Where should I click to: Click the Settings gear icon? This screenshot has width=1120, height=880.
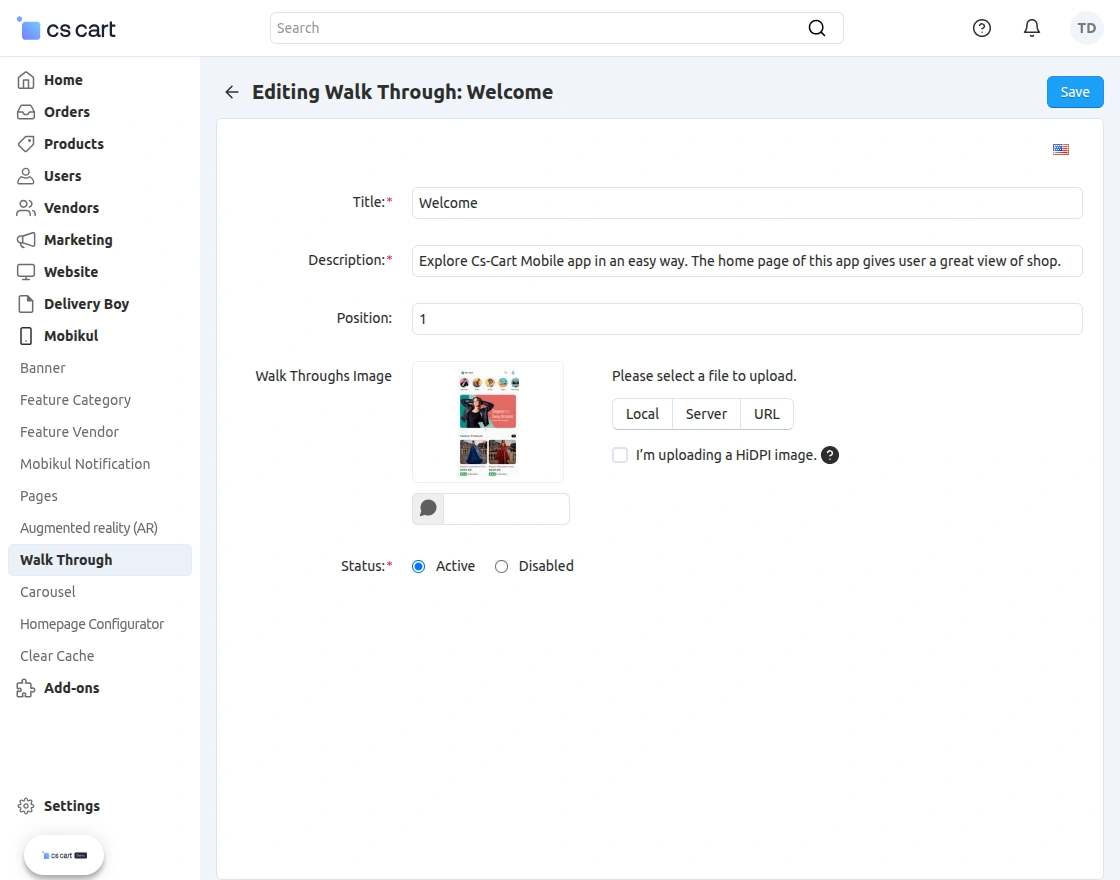(26, 806)
